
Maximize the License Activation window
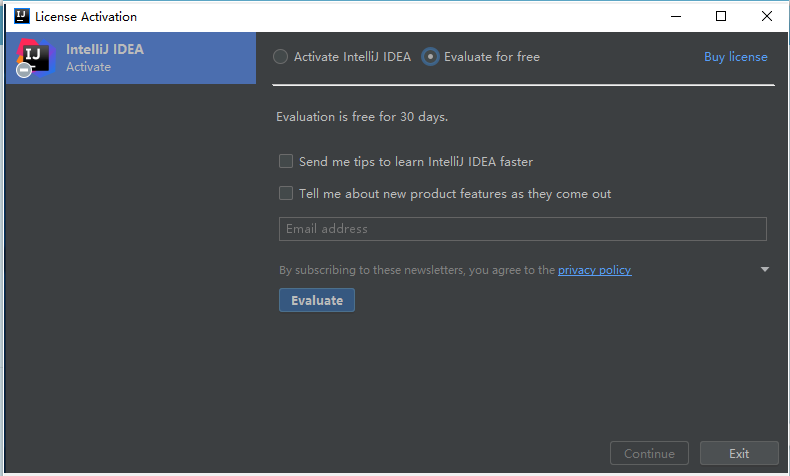pyautogui.click(x=721, y=17)
